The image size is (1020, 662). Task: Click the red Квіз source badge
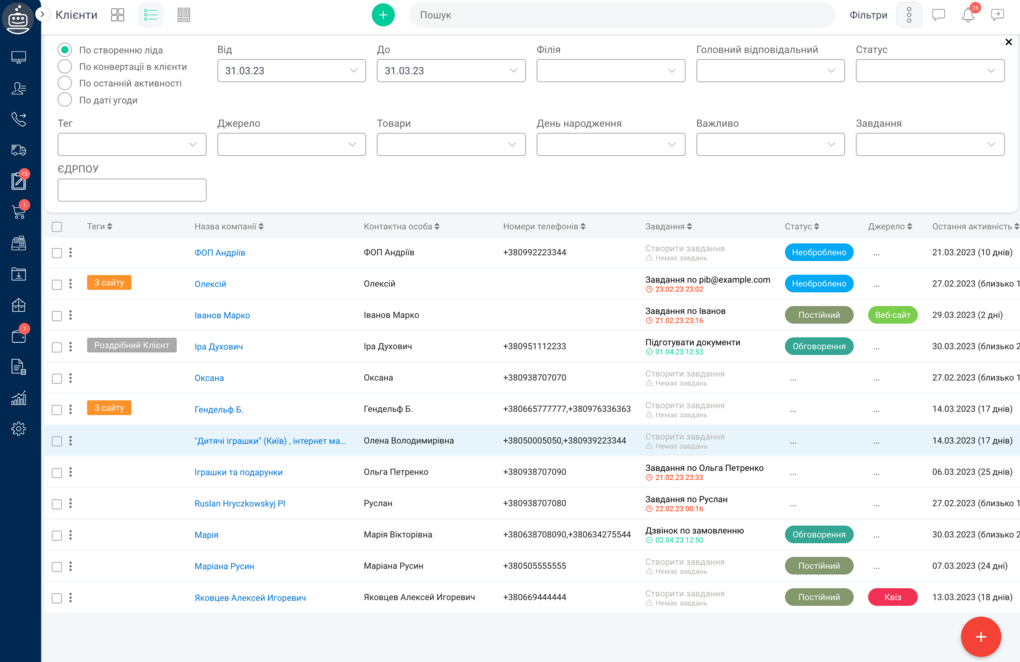click(892, 597)
